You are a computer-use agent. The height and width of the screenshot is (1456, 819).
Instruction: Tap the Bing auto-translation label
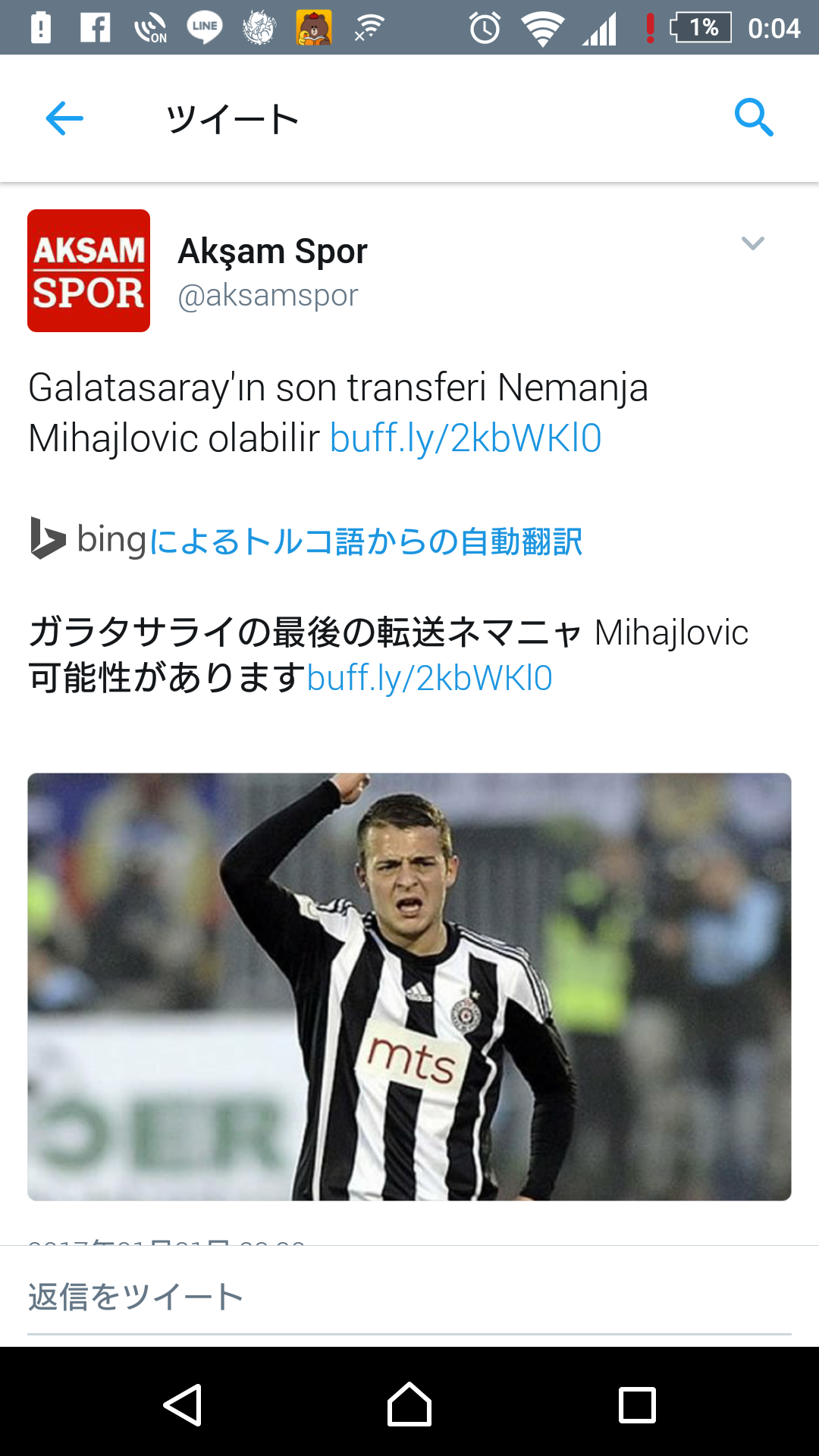click(366, 541)
